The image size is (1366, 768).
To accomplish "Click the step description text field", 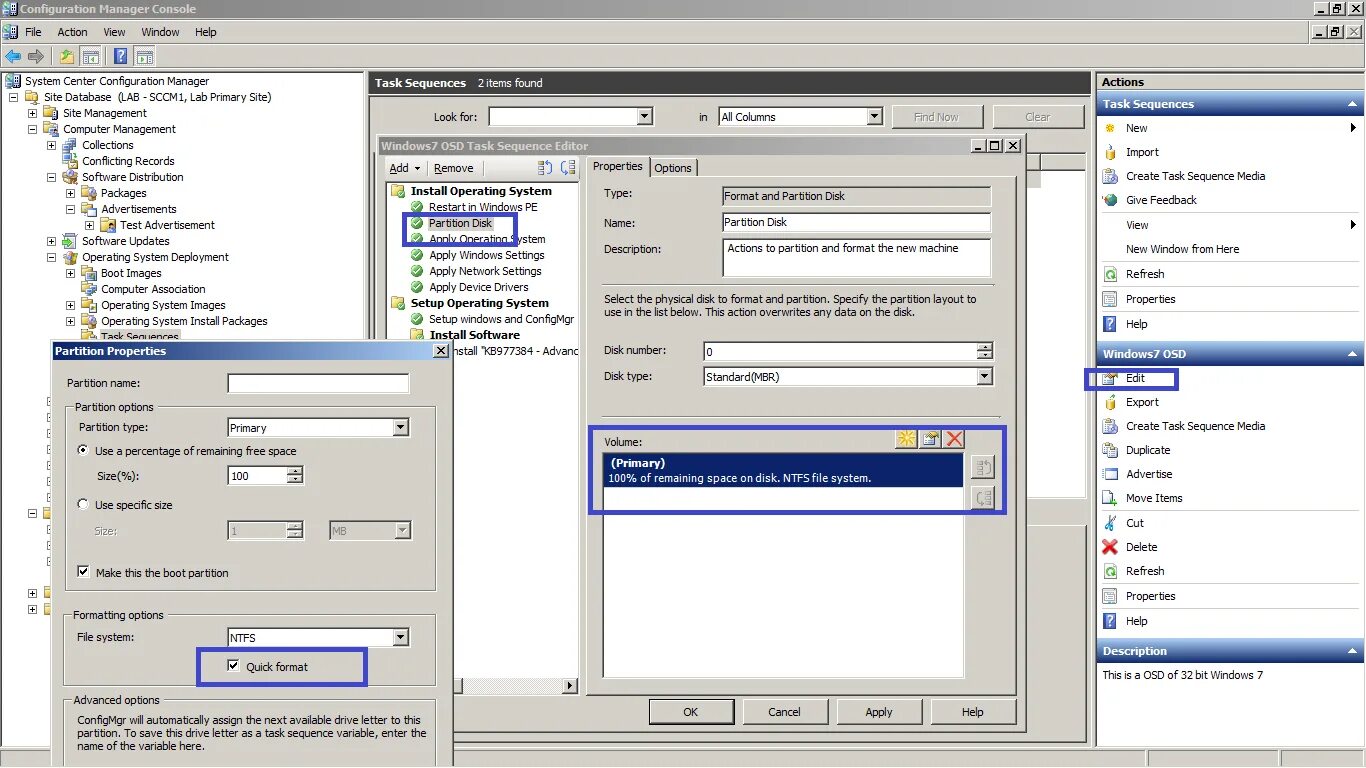I will [x=856, y=257].
